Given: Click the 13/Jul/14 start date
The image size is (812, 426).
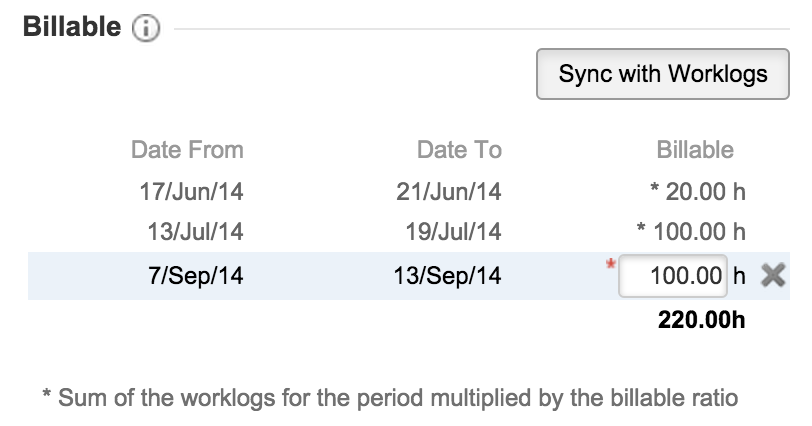Looking at the screenshot, I should pyautogui.click(x=194, y=232).
